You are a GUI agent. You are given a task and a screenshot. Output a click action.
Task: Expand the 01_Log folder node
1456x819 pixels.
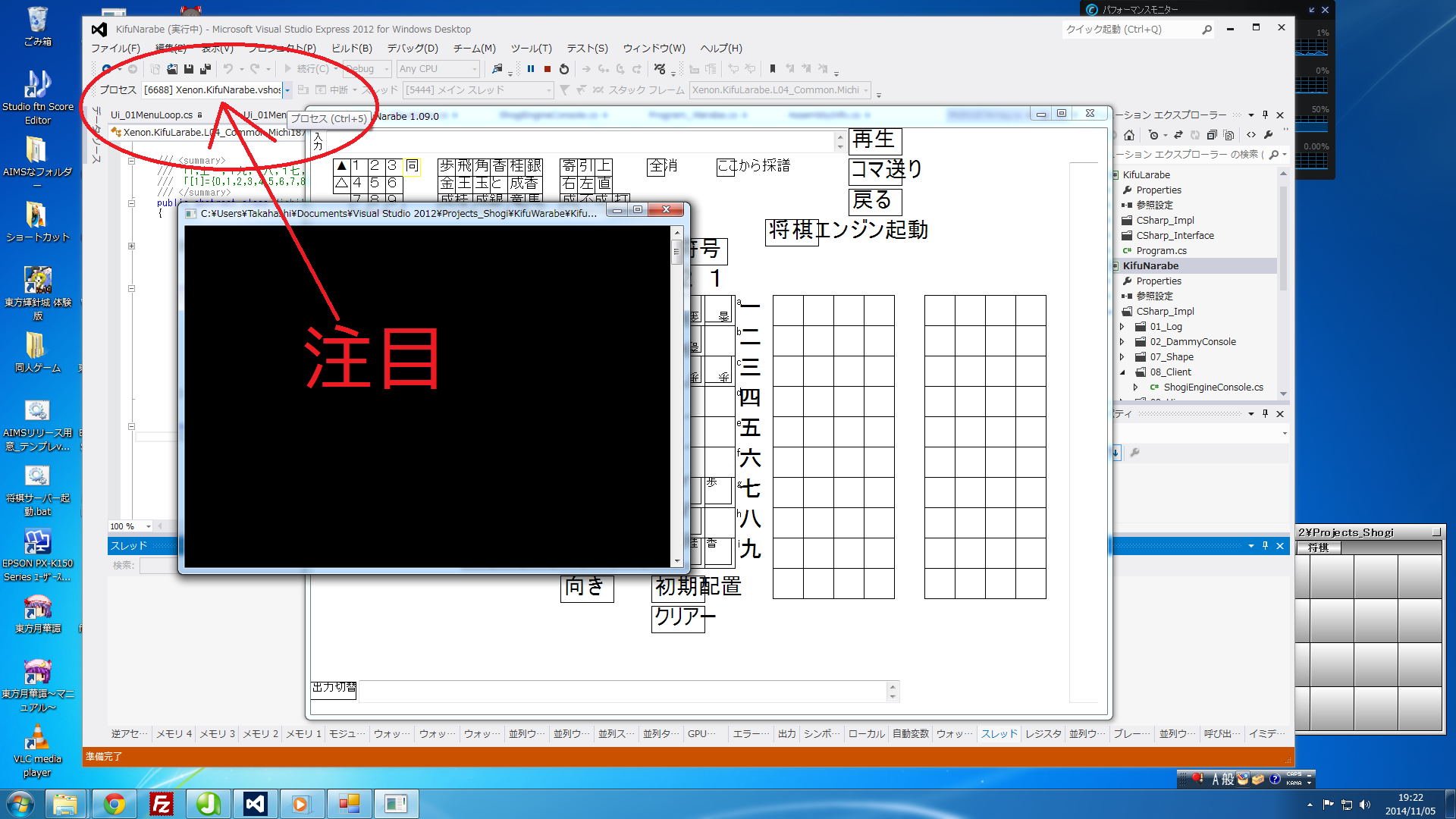point(1123,327)
